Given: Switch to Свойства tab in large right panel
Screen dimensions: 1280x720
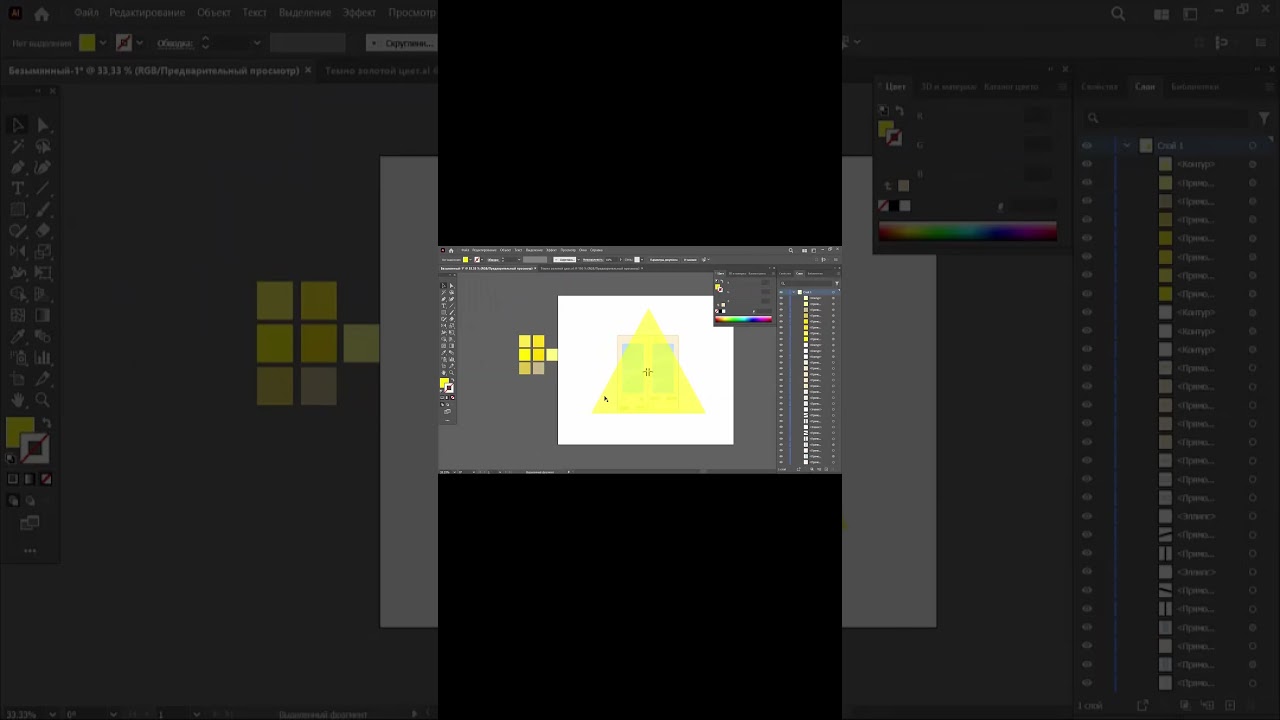Looking at the screenshot, I should pos(1099,87).
